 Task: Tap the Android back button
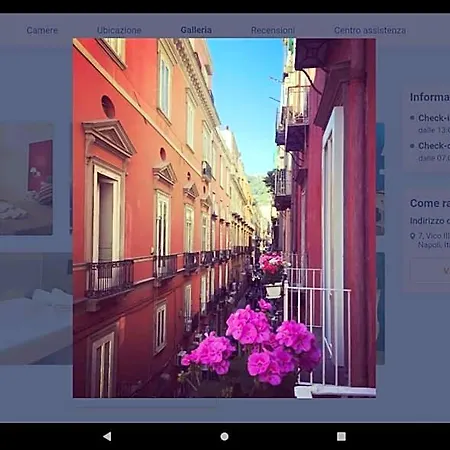point(107,436)
